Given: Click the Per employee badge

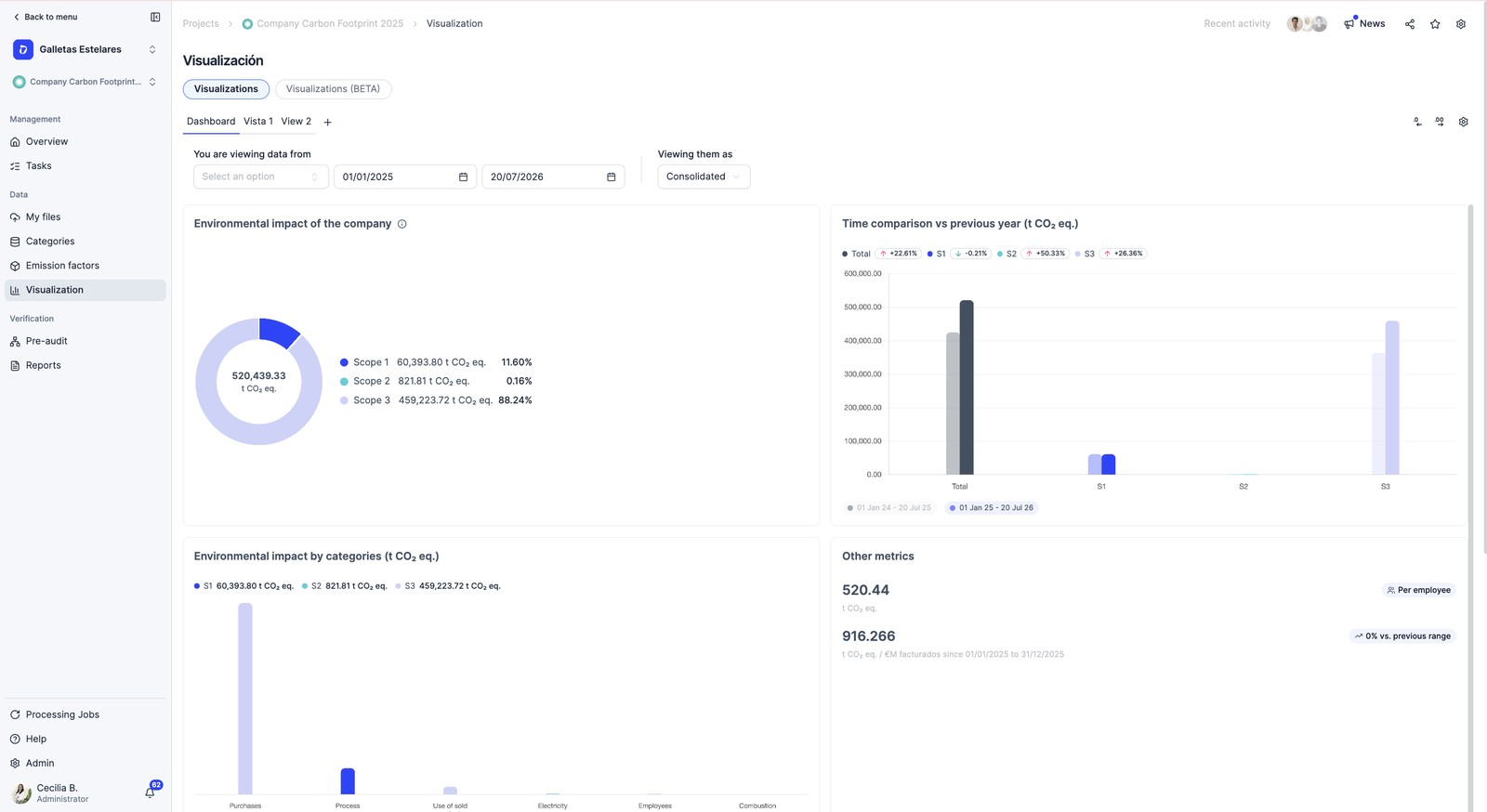Looking at the screenshot, I should [1418, 590].
